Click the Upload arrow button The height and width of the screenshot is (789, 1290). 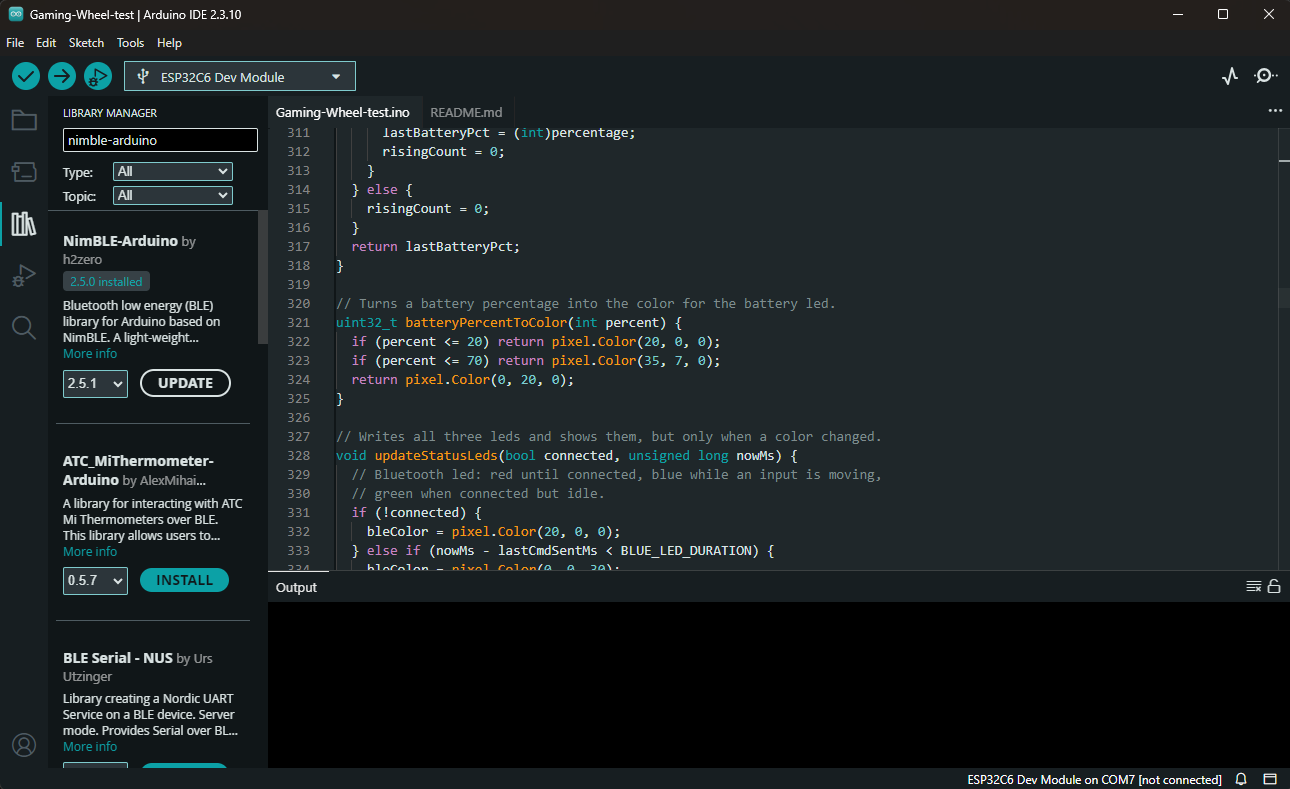(62, 76)
